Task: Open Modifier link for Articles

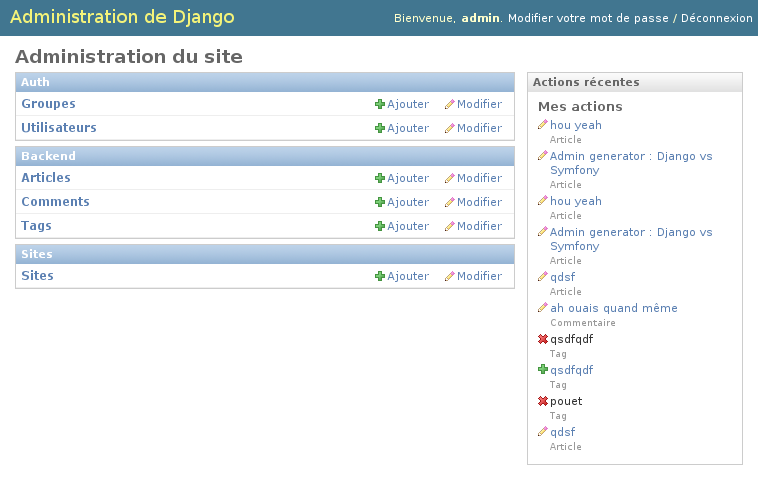Action: 480,178
